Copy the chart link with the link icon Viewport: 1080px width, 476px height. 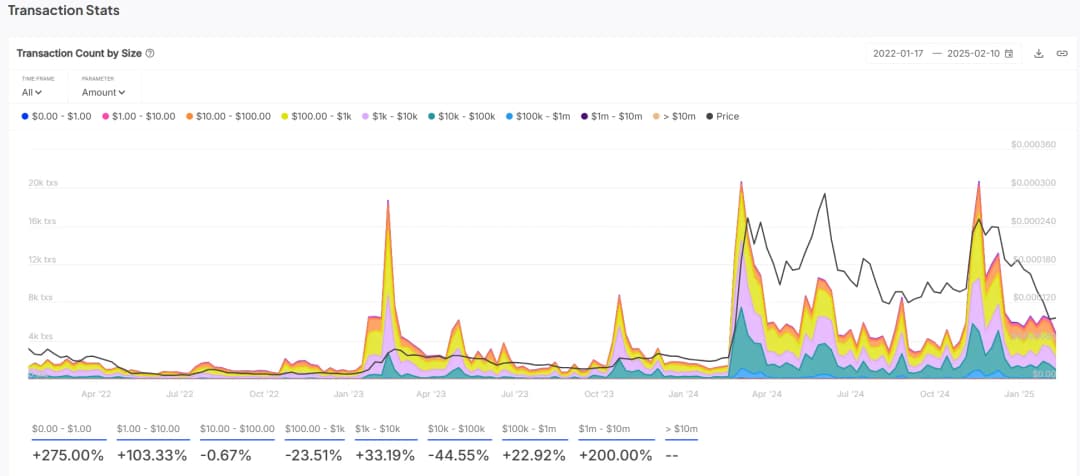[1062, 53]
